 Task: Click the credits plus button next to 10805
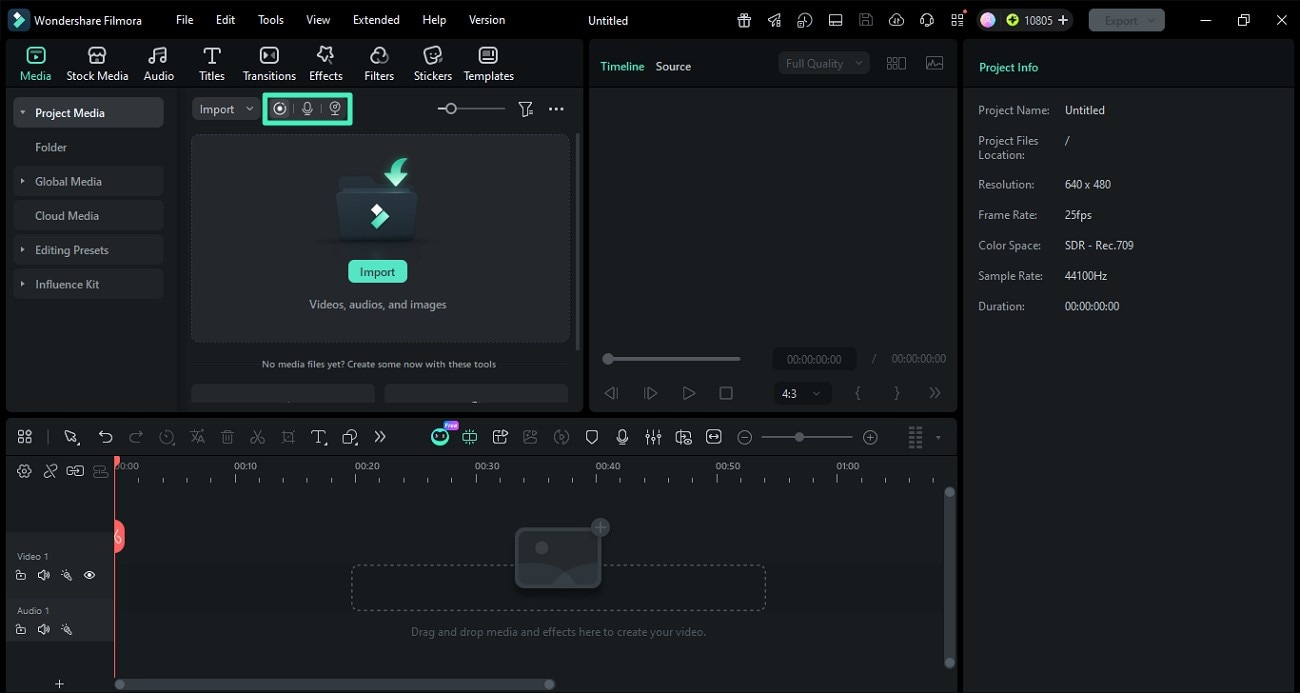coord(1062,20)
